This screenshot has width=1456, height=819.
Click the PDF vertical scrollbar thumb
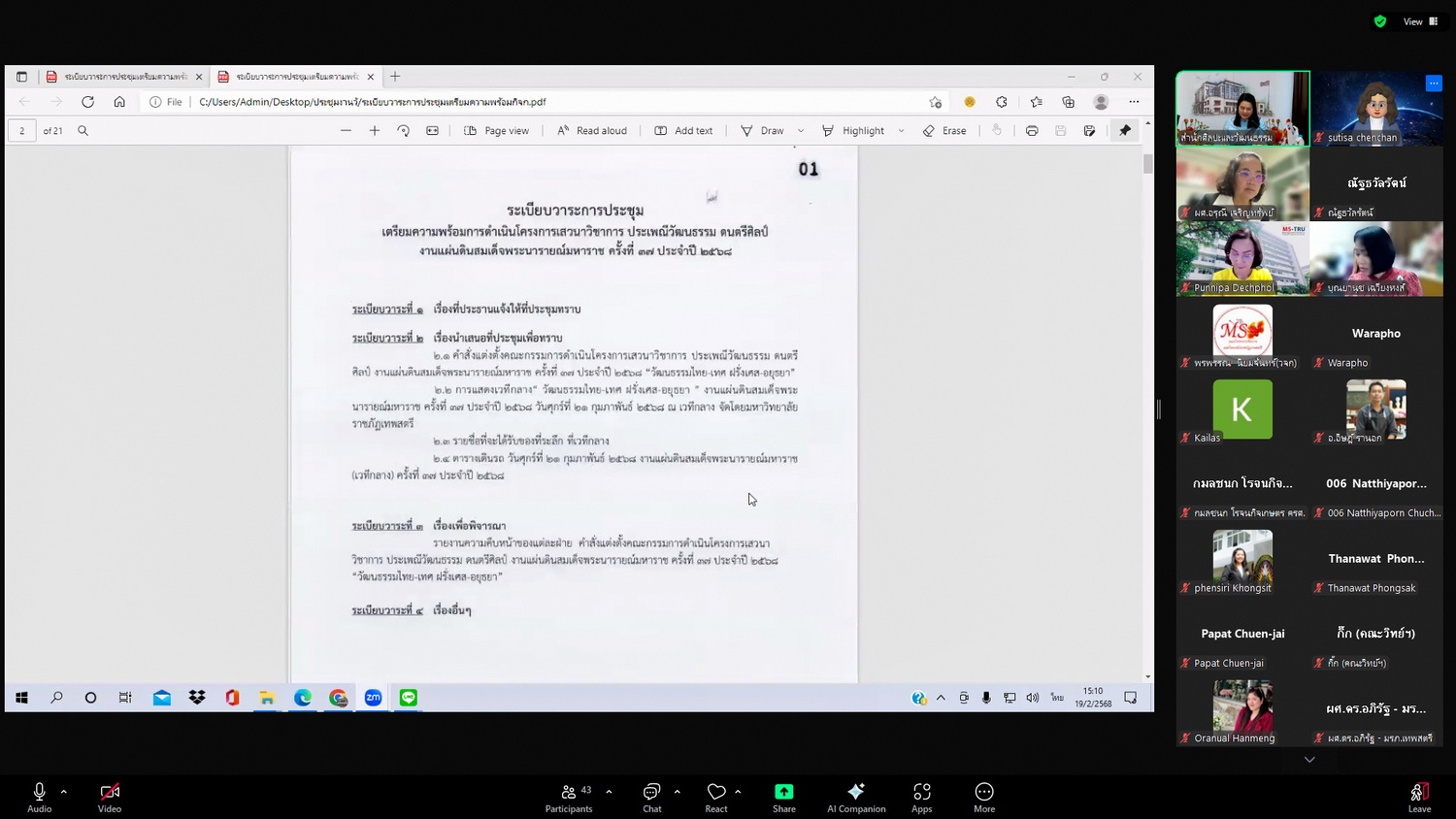tap(1148, 165)
